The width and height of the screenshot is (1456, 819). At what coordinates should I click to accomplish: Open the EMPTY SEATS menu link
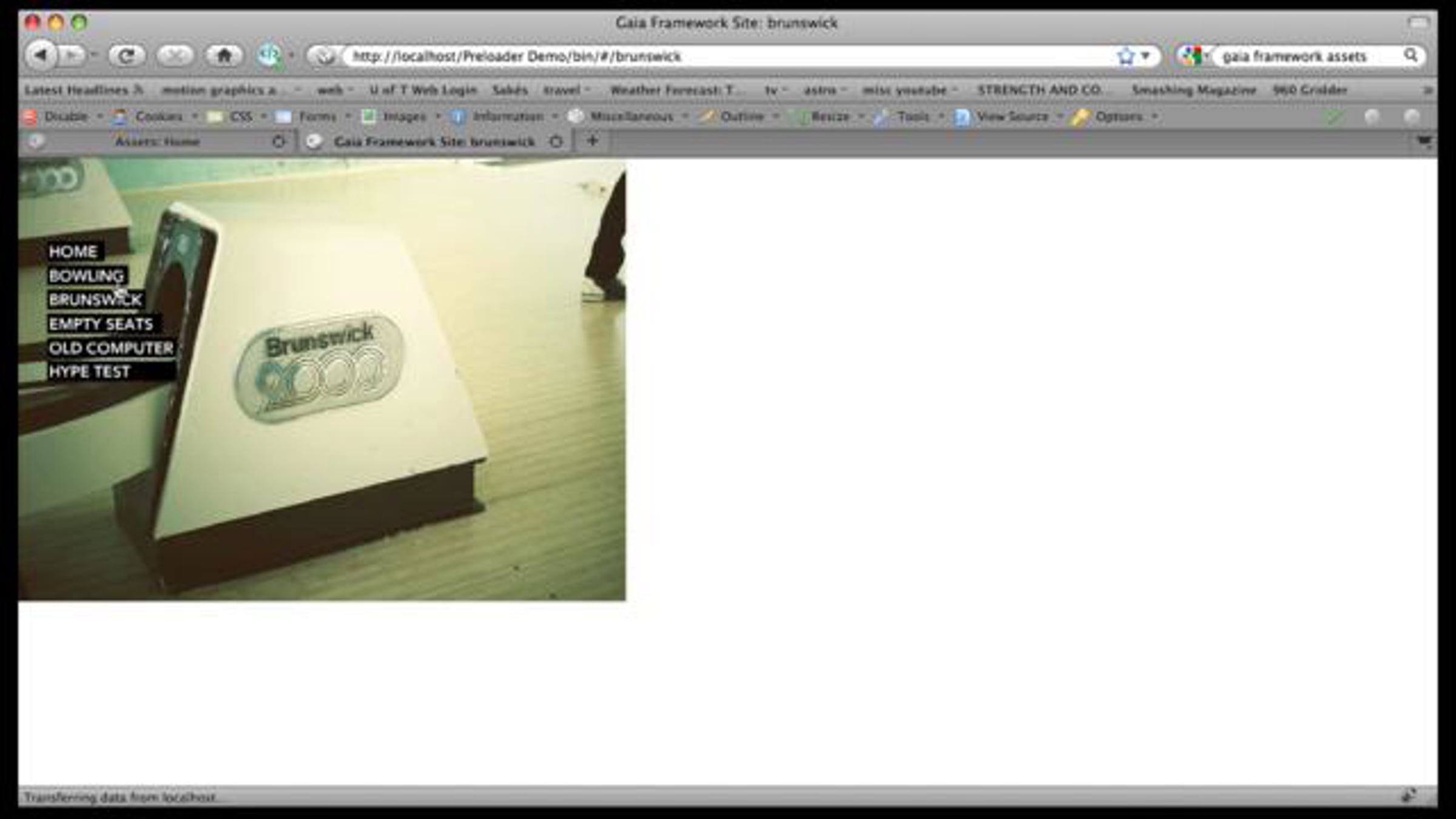[101, 324]
